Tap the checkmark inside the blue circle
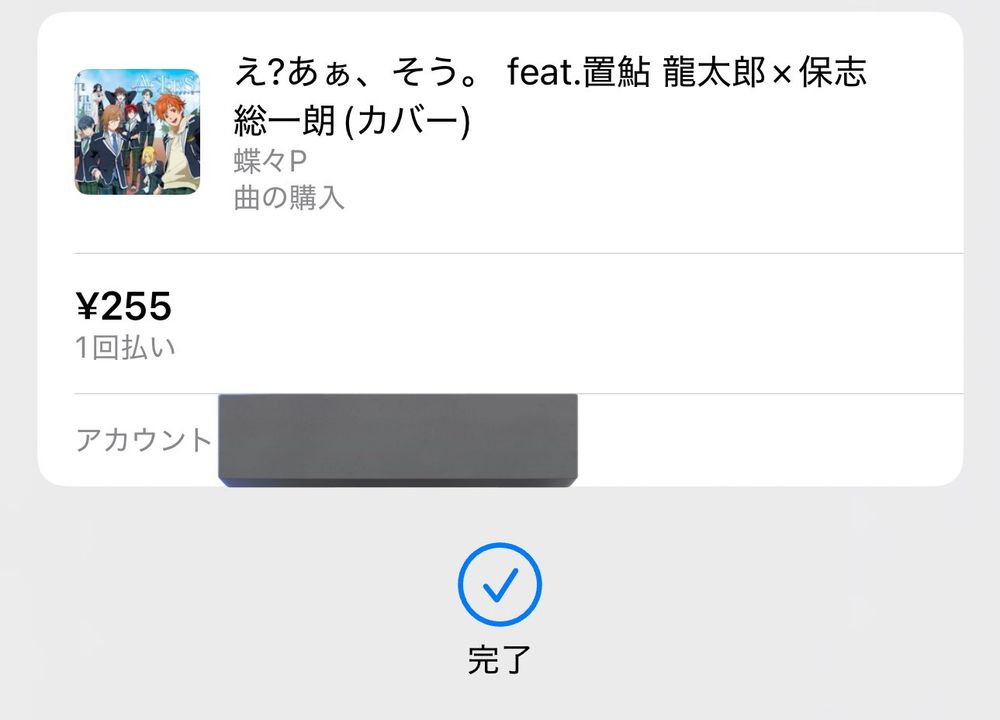Viewport: 1000px width, 720px height. [500, 585]
